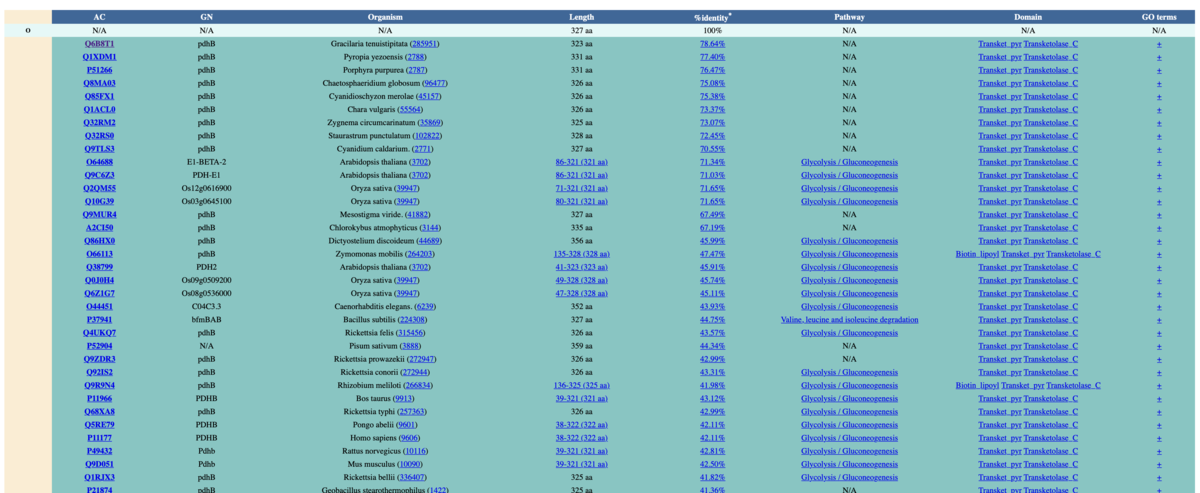Open Transket_pyr domain in Q6B8T1 row
The image size is (1200, 493).
[x=1000, y=44]
